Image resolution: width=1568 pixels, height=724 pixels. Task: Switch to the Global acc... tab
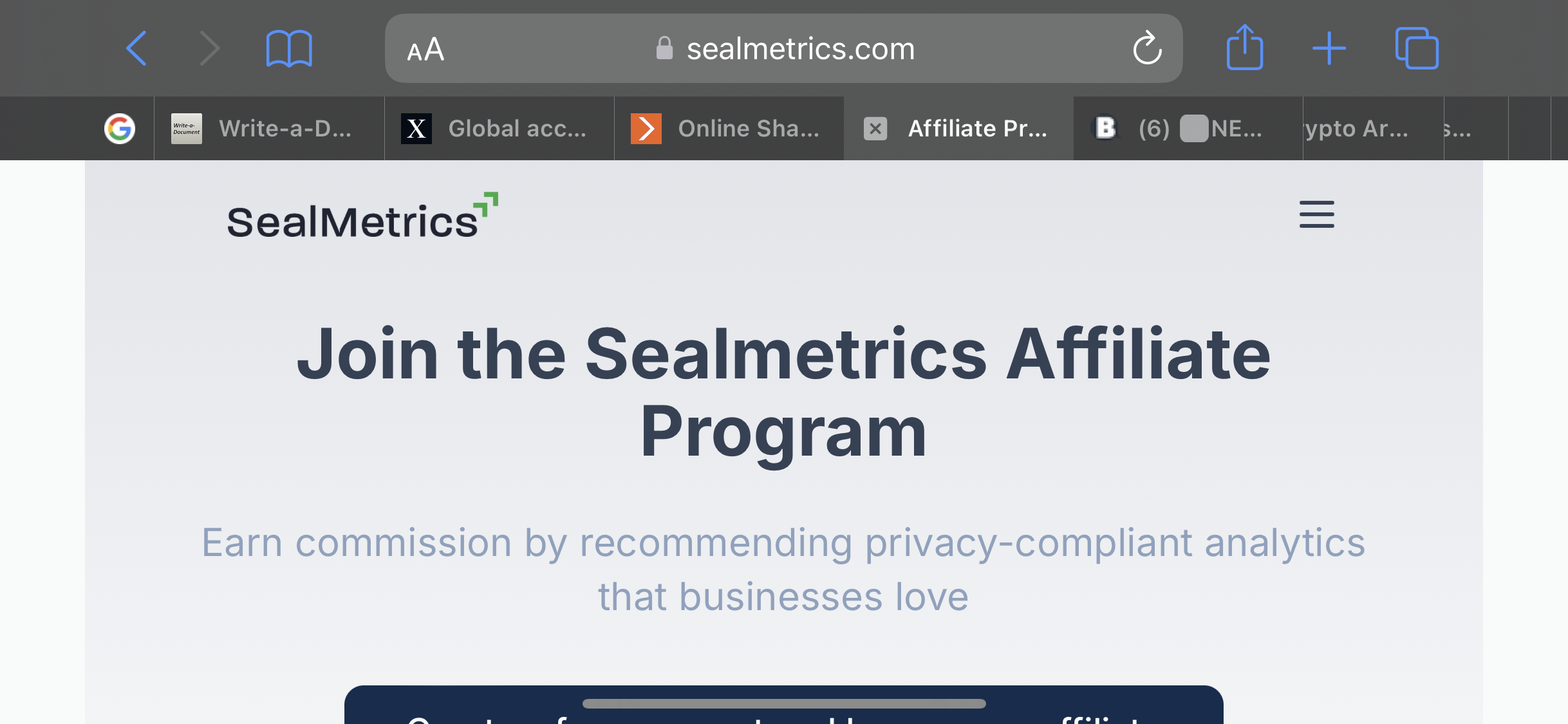(499, 129)
